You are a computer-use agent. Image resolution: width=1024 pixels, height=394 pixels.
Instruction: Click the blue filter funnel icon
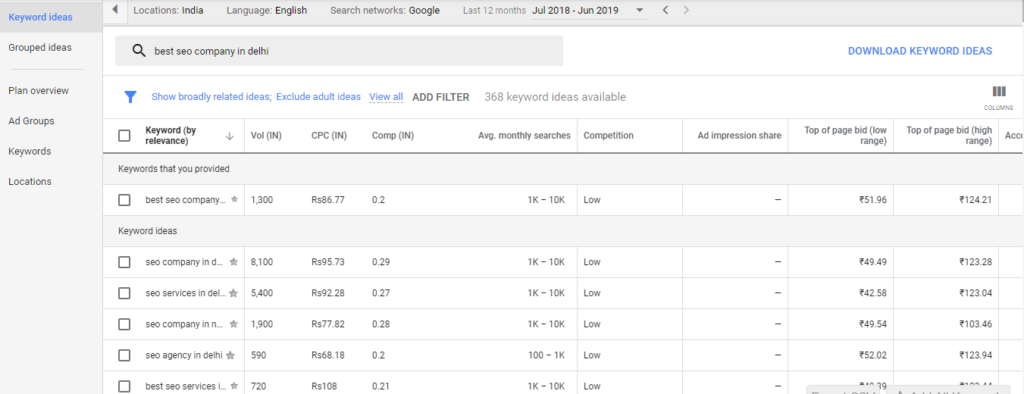[x=131, y=97]
